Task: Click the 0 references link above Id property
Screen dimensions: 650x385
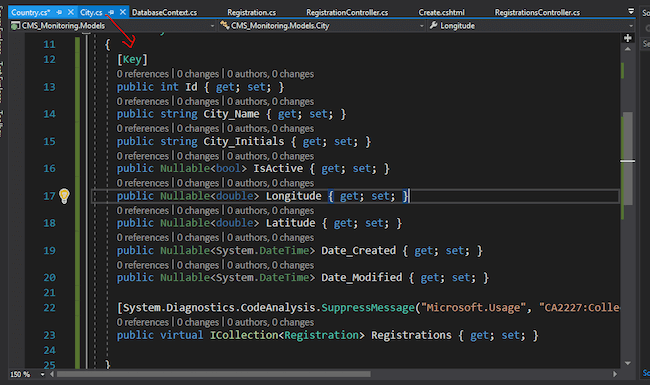Action: (142, 74)
